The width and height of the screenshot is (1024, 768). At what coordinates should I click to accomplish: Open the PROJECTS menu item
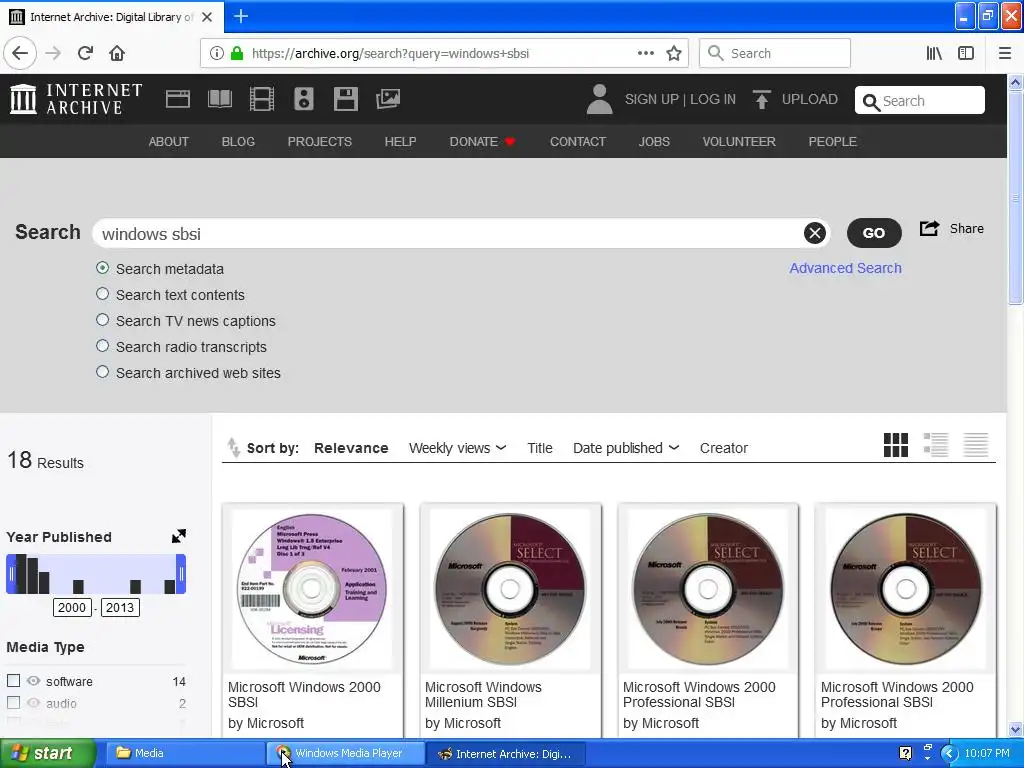319,142
